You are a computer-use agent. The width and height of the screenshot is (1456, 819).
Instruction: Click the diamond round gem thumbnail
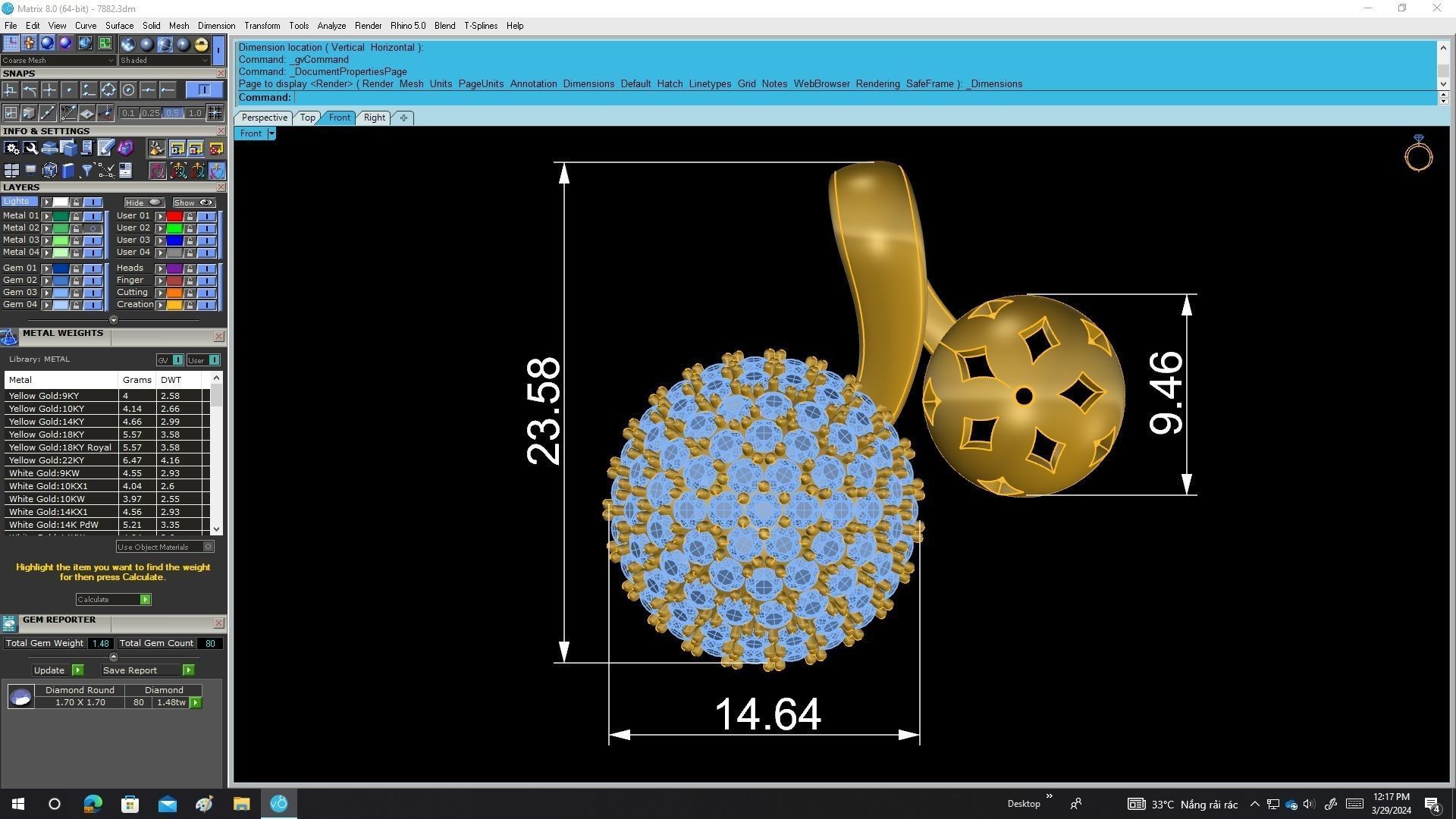[x=20, y=697]
